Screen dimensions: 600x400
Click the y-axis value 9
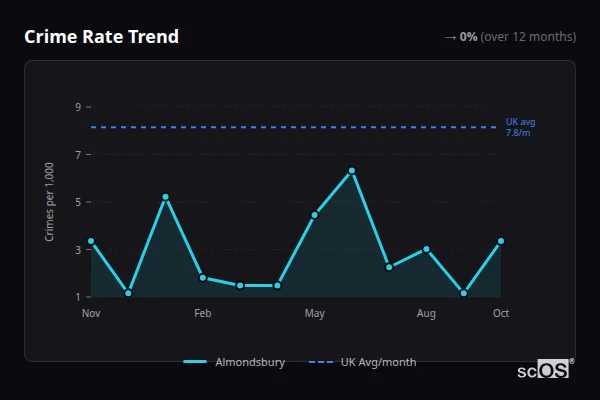tap(78, 107)
